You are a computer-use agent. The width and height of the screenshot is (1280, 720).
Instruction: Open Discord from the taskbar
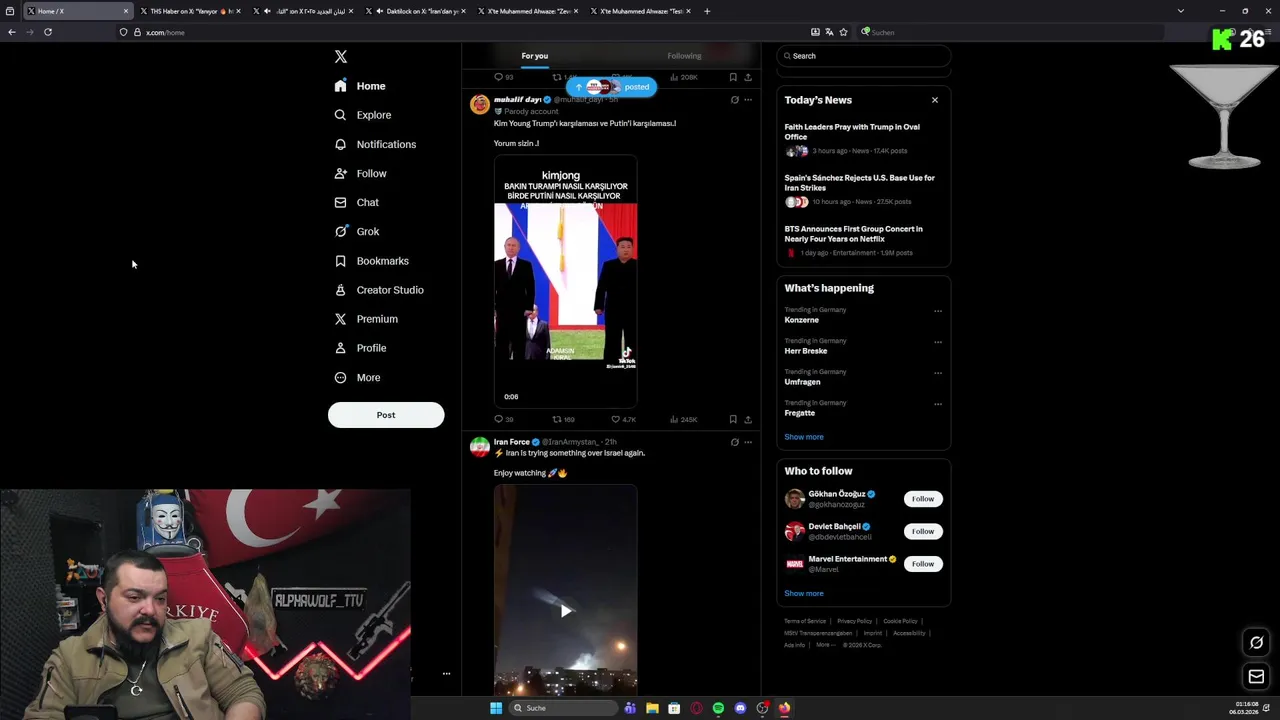[x=740, y=708]
